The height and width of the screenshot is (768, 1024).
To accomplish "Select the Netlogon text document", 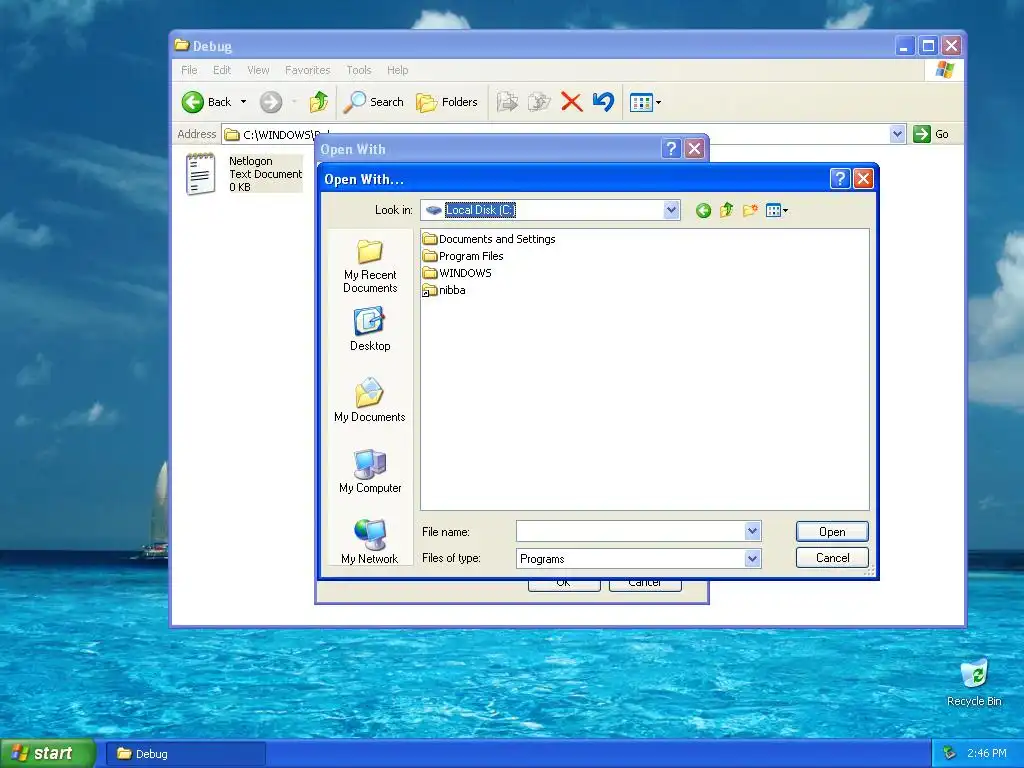I will tap(244, 174).
